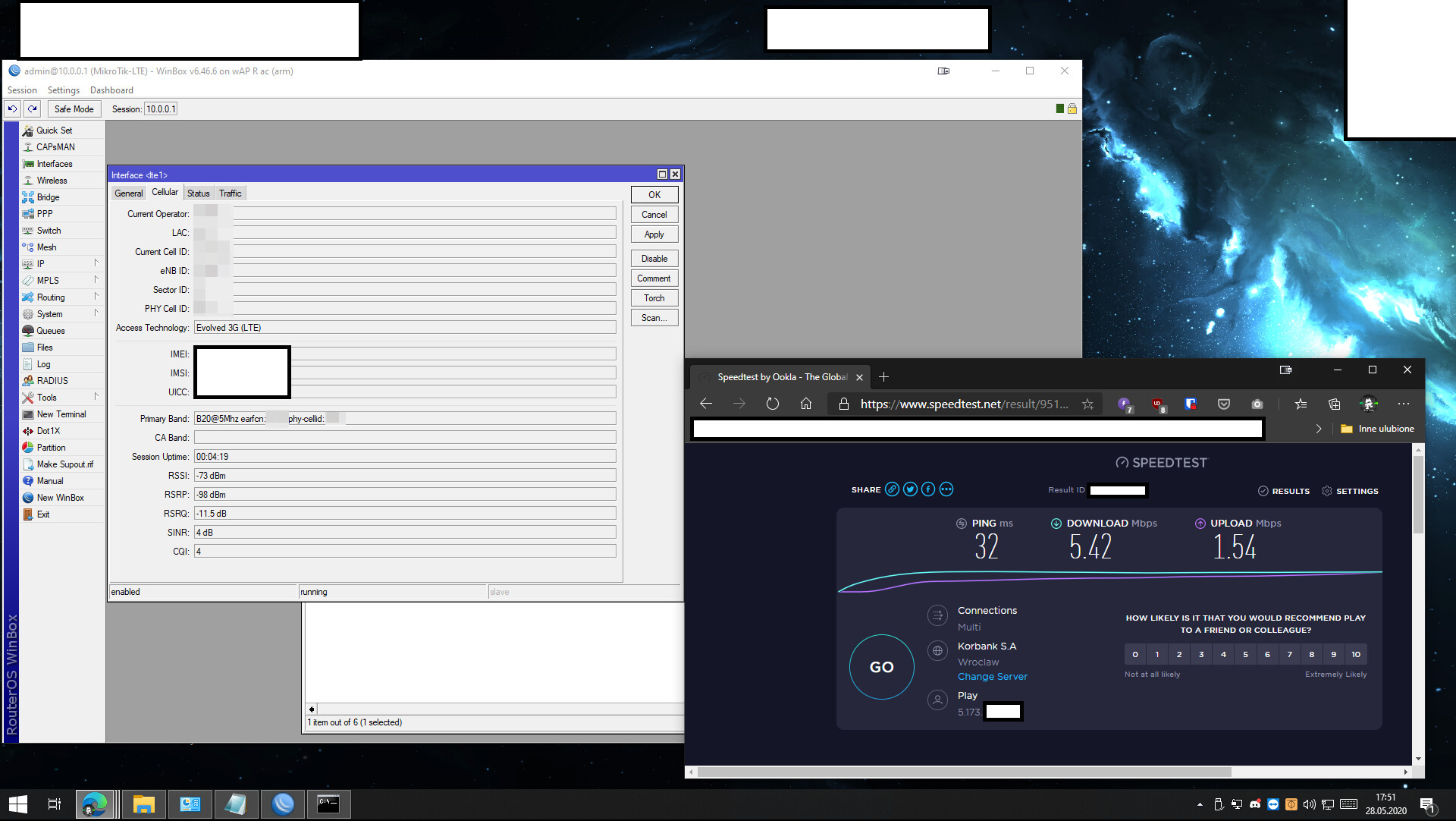The height and width of the screenshot is (821, 1456).
Task: Enable Safe Mode in WinBox
Action: point(74,109)
